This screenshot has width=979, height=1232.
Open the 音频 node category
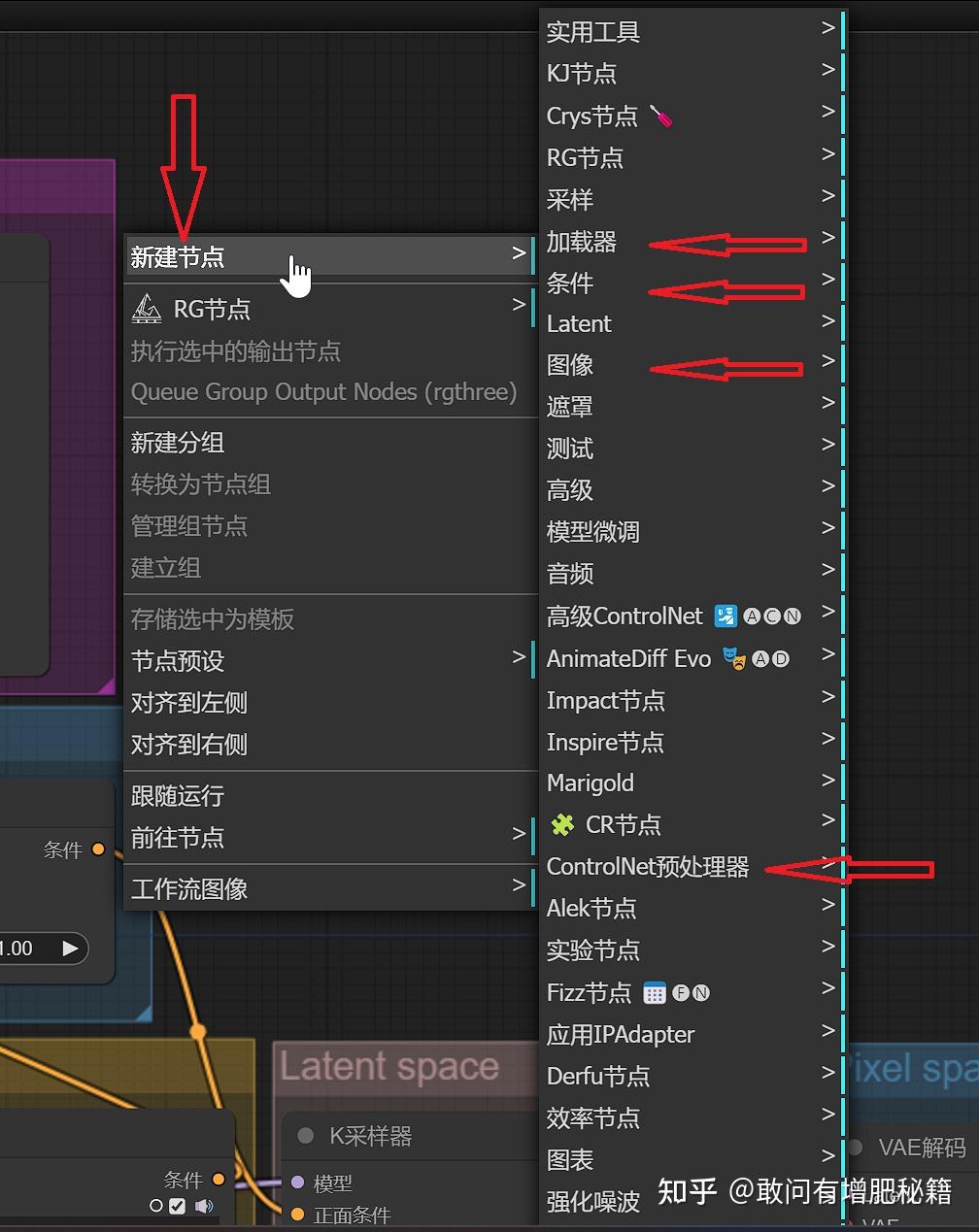point(692,574)
